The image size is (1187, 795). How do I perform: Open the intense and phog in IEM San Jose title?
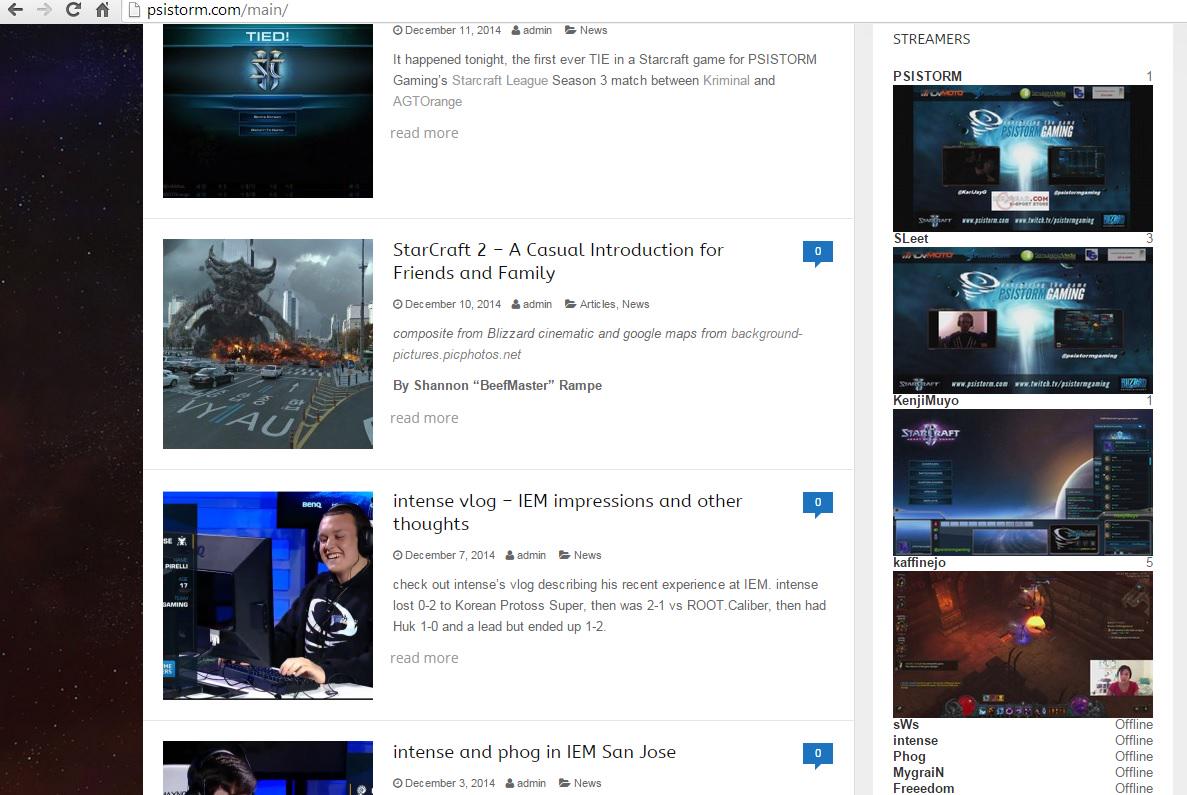click(534, 752)
